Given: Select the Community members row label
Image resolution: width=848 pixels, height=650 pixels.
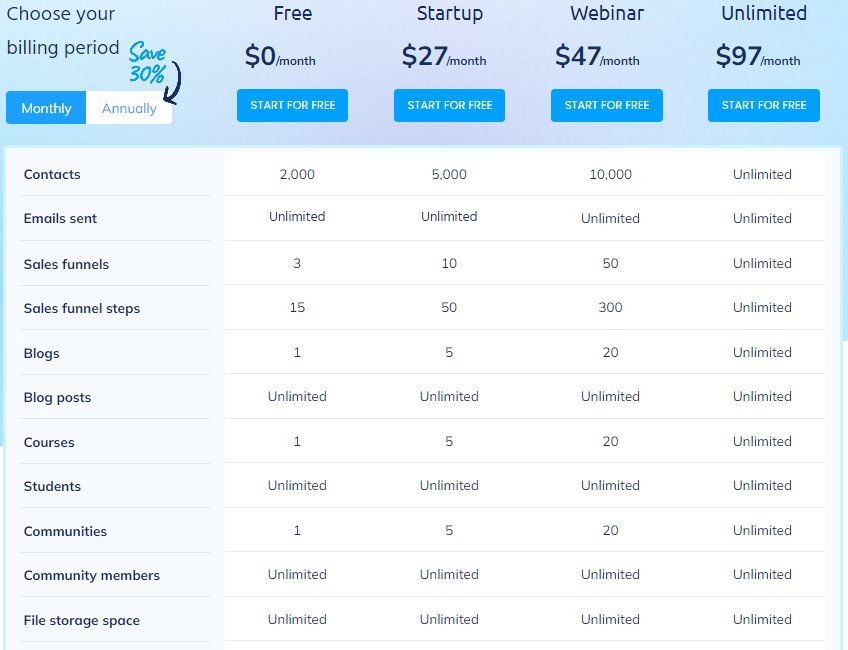Looking at the screenshot, I should pyautogui.click(x=92, y=576).
